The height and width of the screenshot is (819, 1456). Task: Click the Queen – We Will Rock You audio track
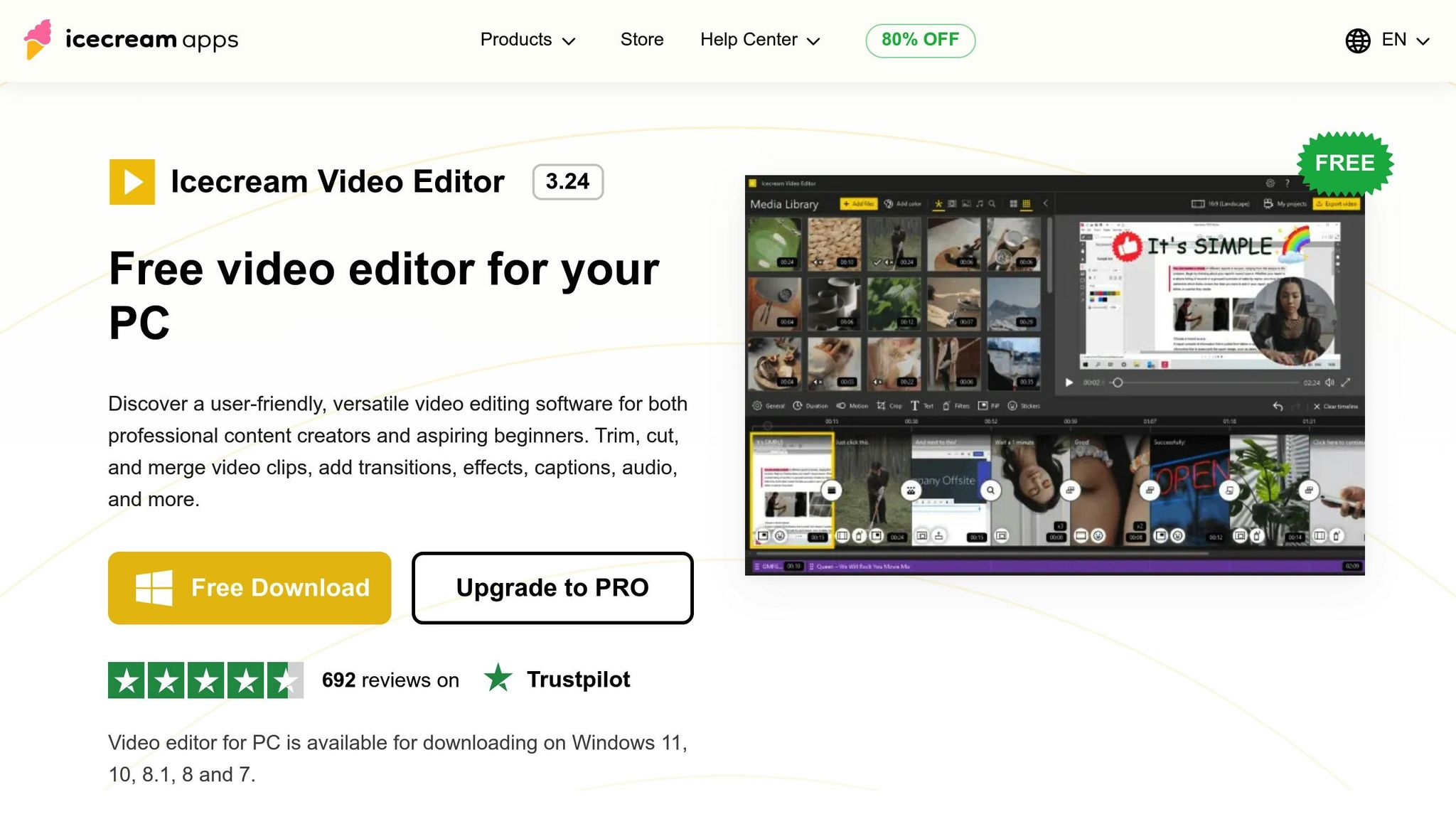point(1085,567)
